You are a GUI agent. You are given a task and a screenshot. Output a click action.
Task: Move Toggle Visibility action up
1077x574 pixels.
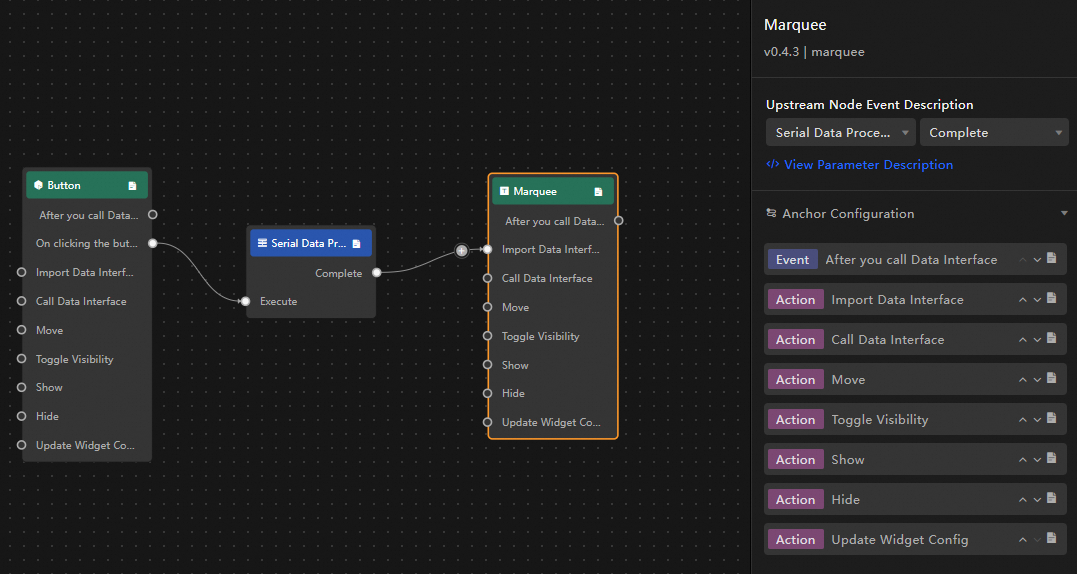coord(1023,420)
